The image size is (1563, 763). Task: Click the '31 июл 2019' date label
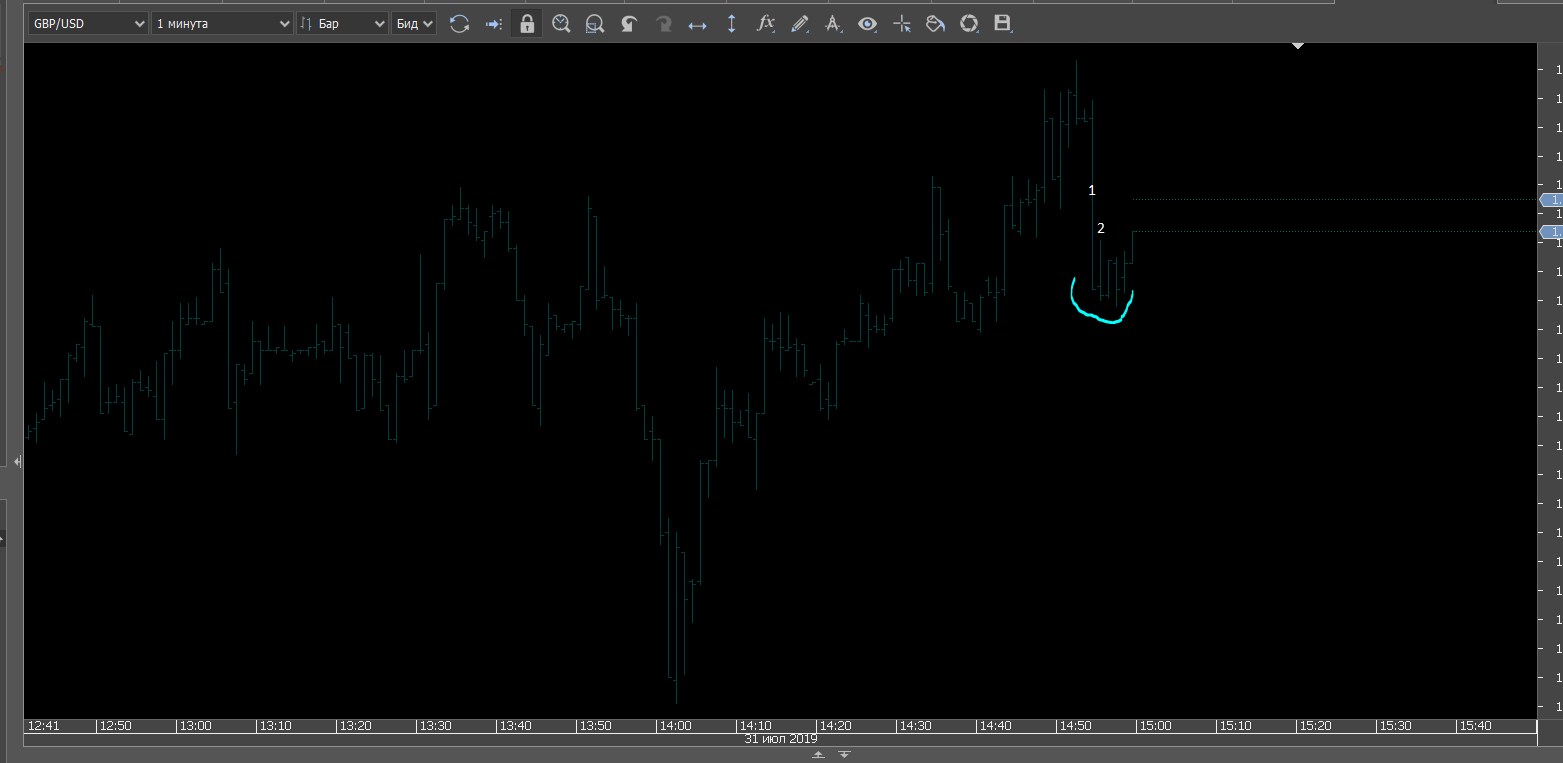coord(781,739)
